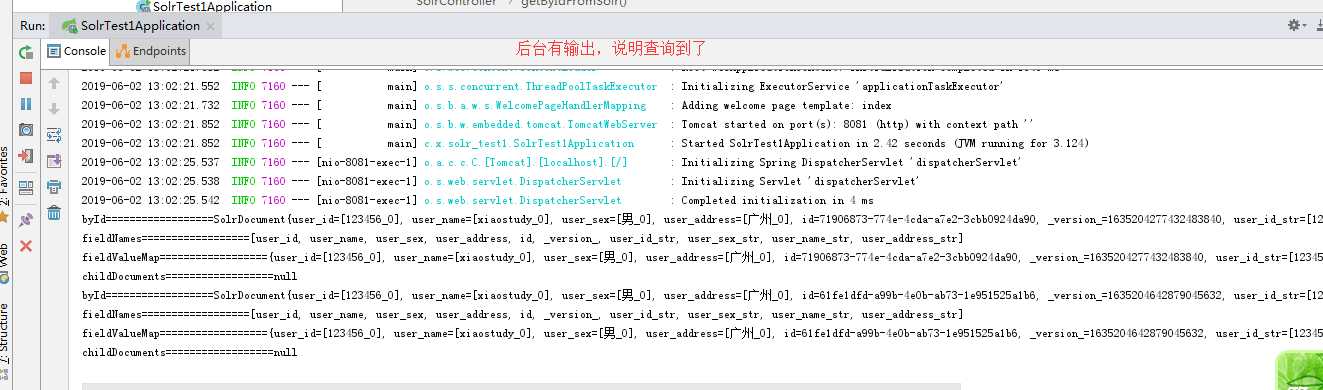Switch to the Console tab

pyautogui.click(x=77, y=51)
